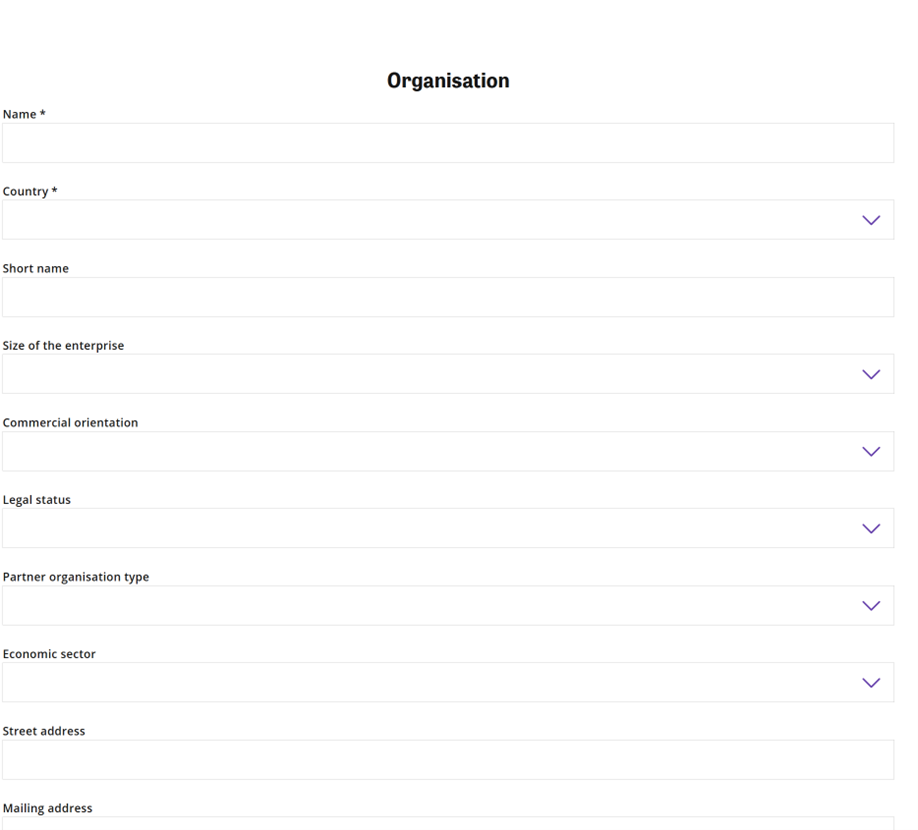Click the chevron arrow in Country field

870,220
